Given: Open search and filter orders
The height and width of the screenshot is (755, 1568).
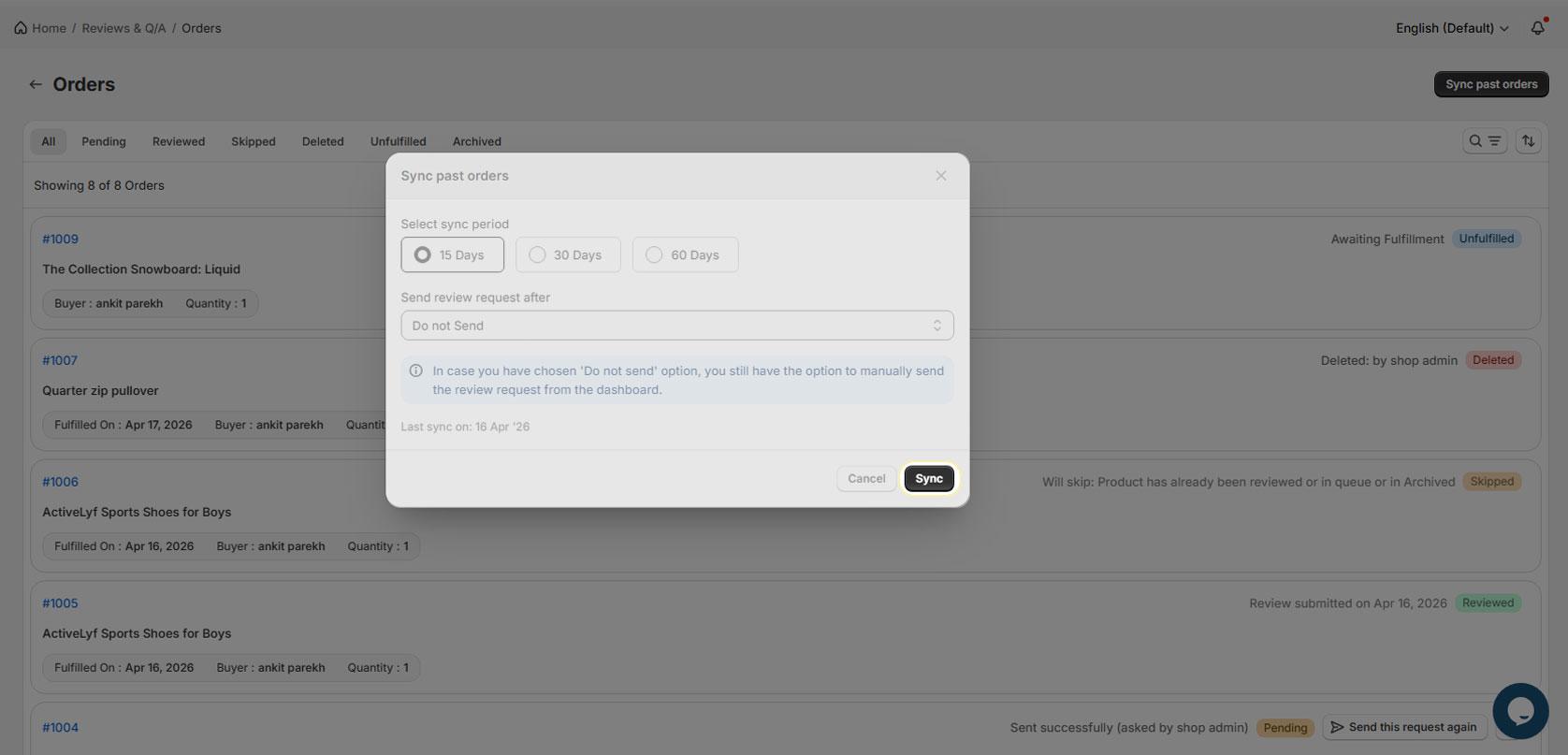Looking at the screenshot, I should (1485, 141).
